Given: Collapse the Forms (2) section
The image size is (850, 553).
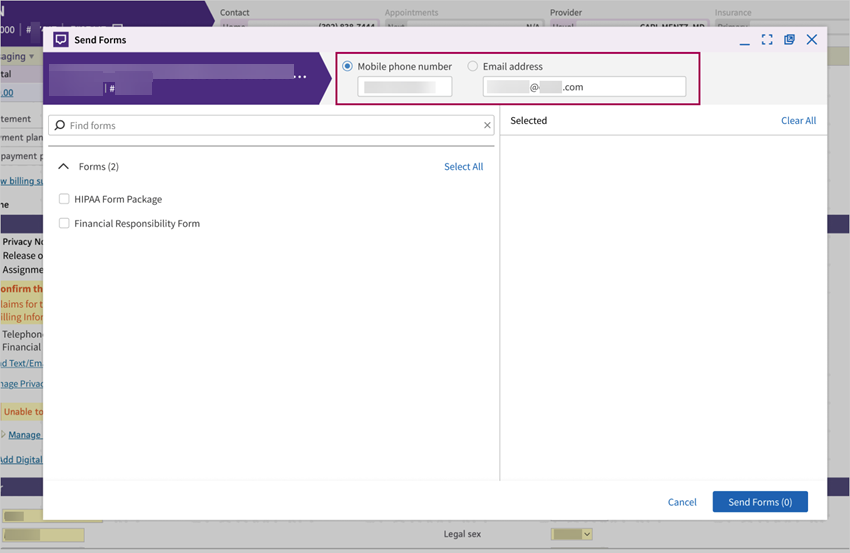Looking at the screenshot, I should pos(64,167).
